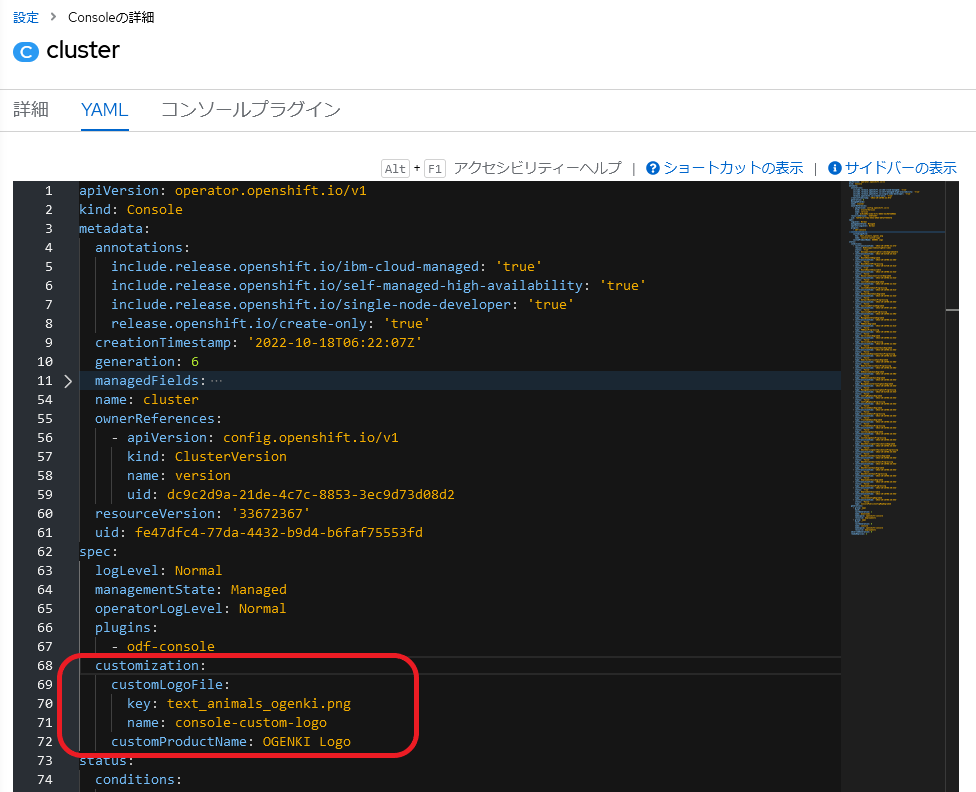Click the resourceVersion value '33672367'
The width and height of the screenshot is (976, 792).
tap(270, 514)
